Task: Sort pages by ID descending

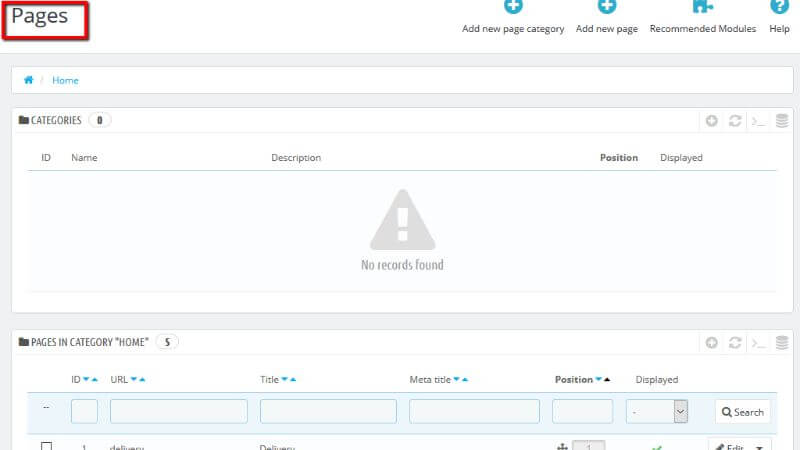Action: point(86,379)
